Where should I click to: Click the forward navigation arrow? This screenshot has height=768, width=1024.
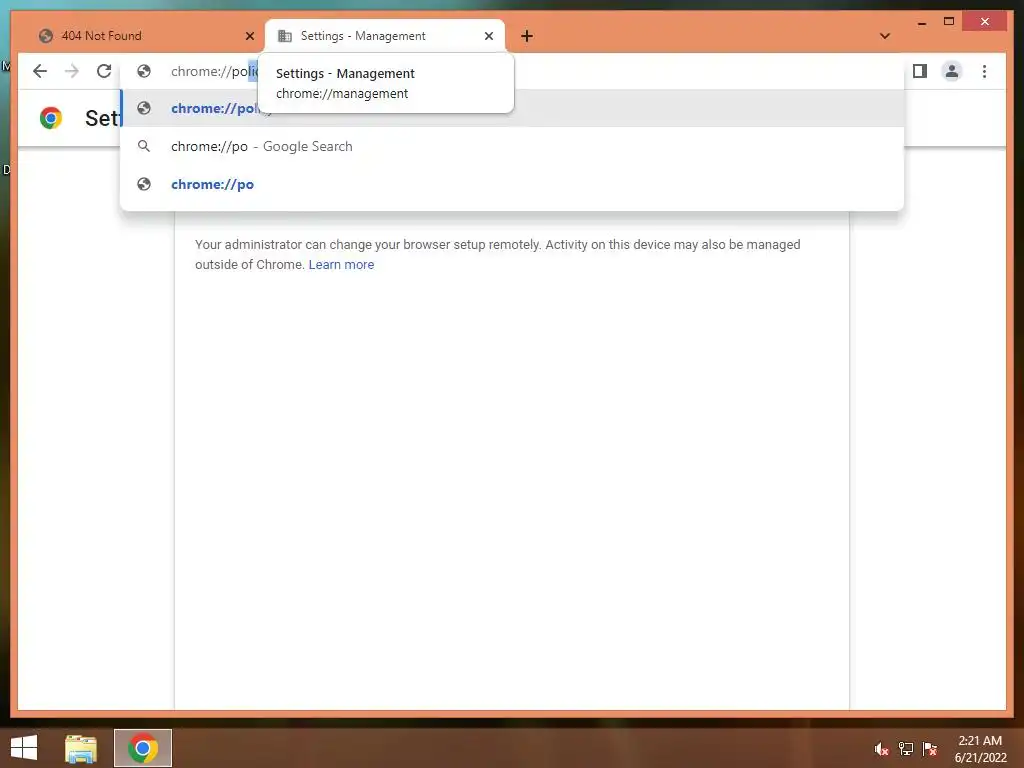tap(72, 71)
